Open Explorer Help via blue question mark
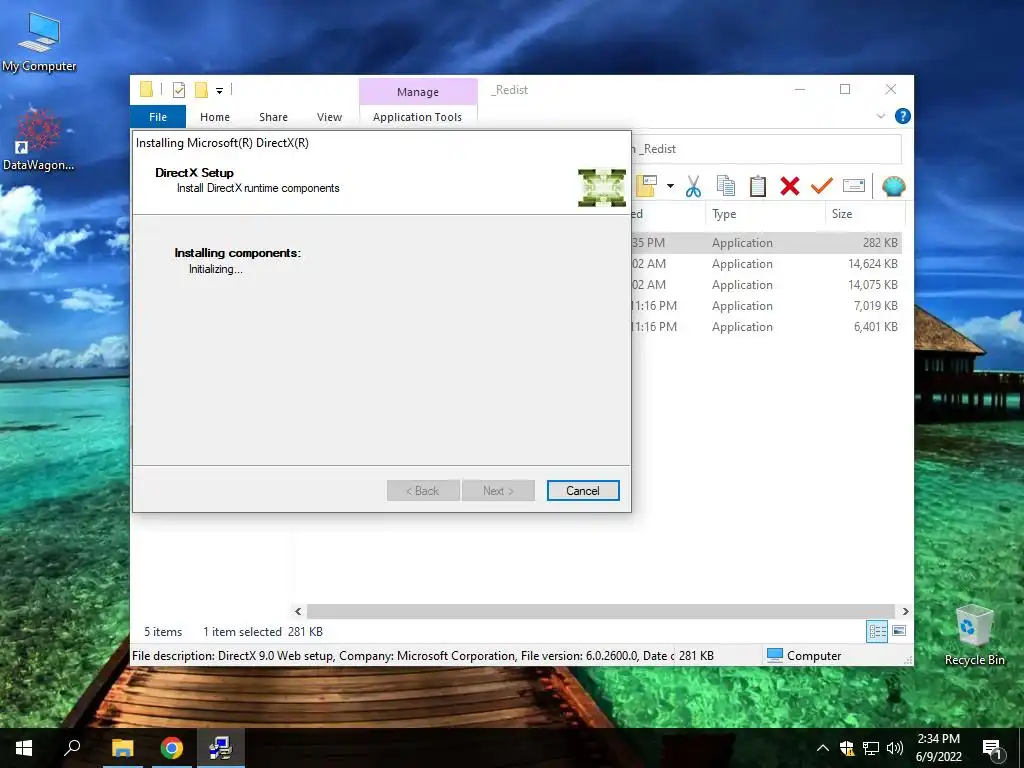This screenshot has width=1024, height=768. 903,116
